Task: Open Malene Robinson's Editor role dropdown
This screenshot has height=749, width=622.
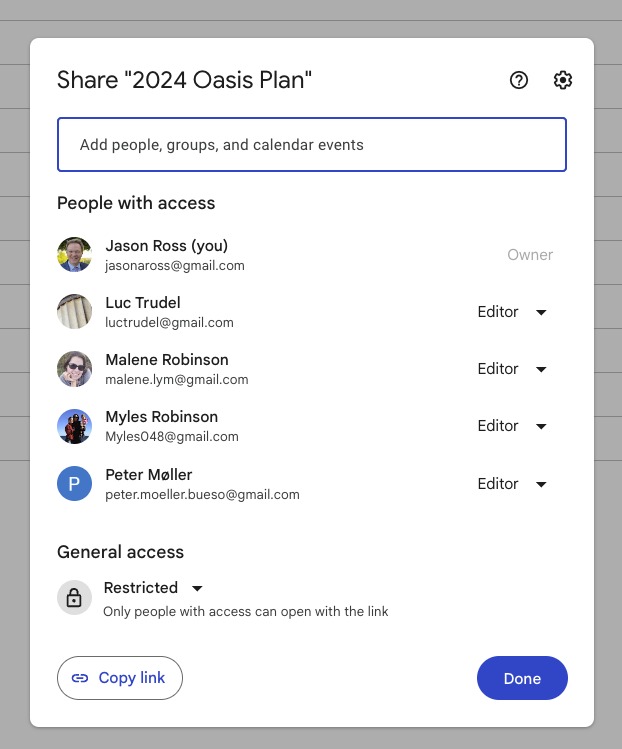Action: 512,369
